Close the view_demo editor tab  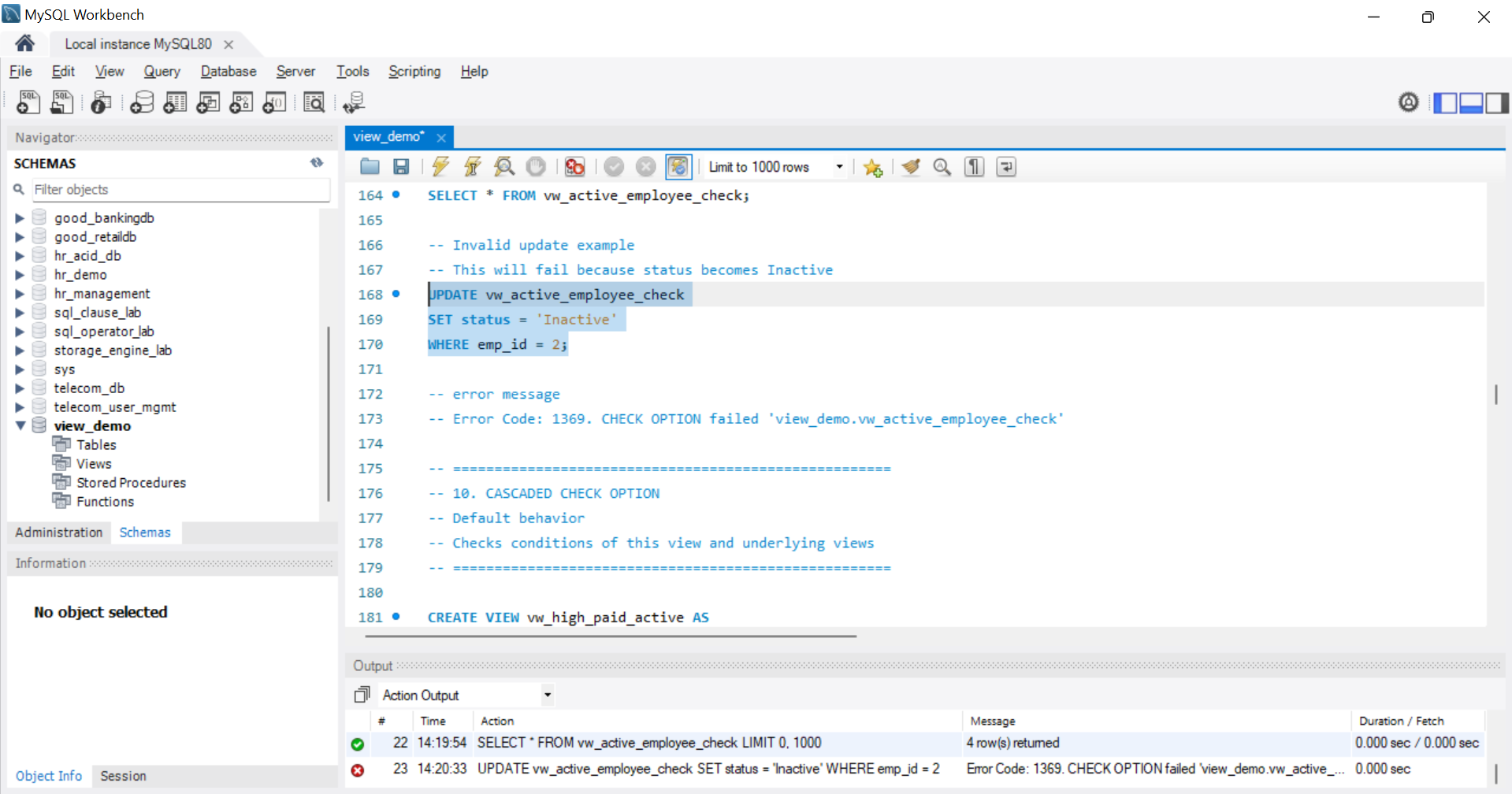pos(441,138)
